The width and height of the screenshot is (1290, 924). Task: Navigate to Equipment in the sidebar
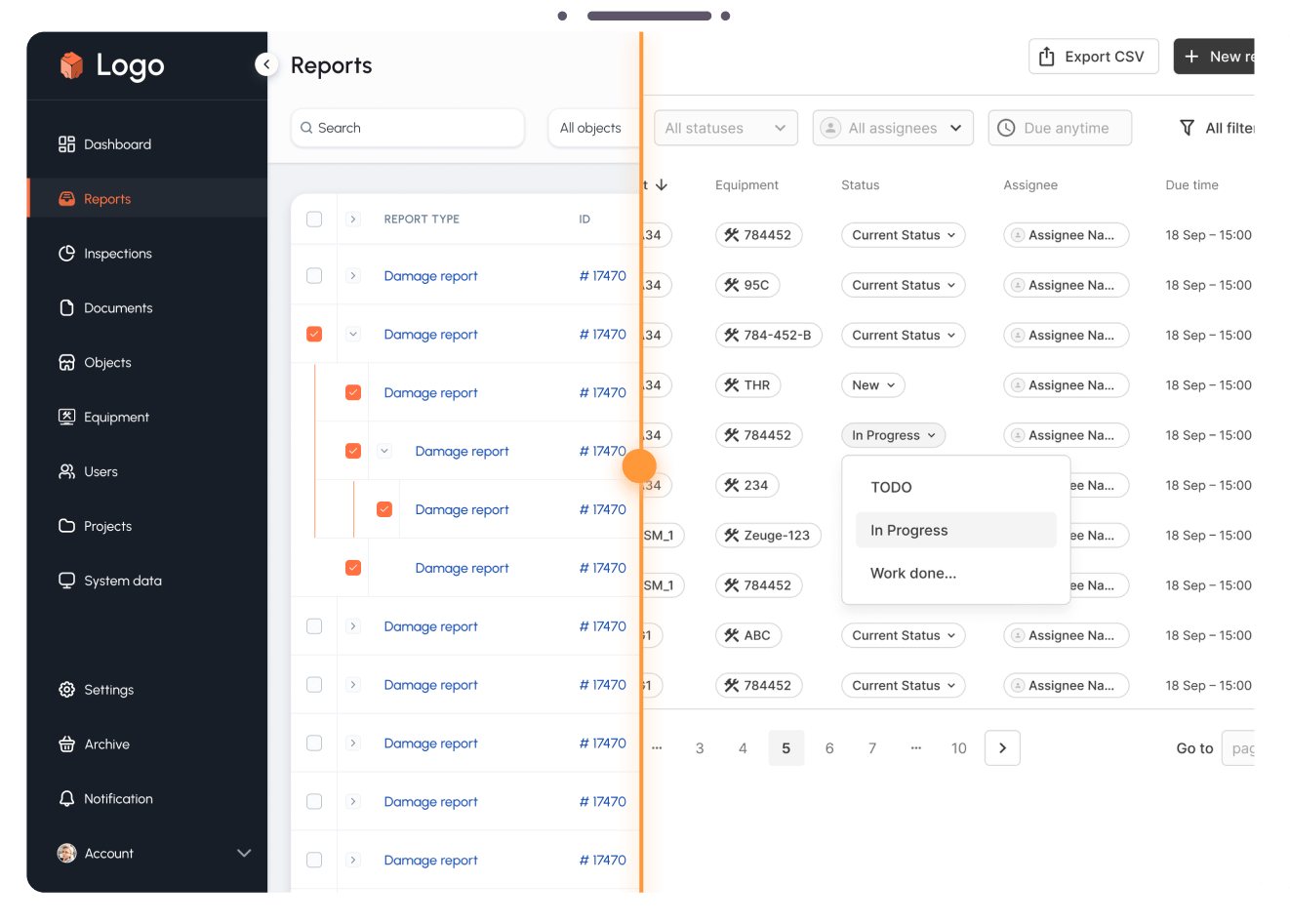(x=103, y=418)
